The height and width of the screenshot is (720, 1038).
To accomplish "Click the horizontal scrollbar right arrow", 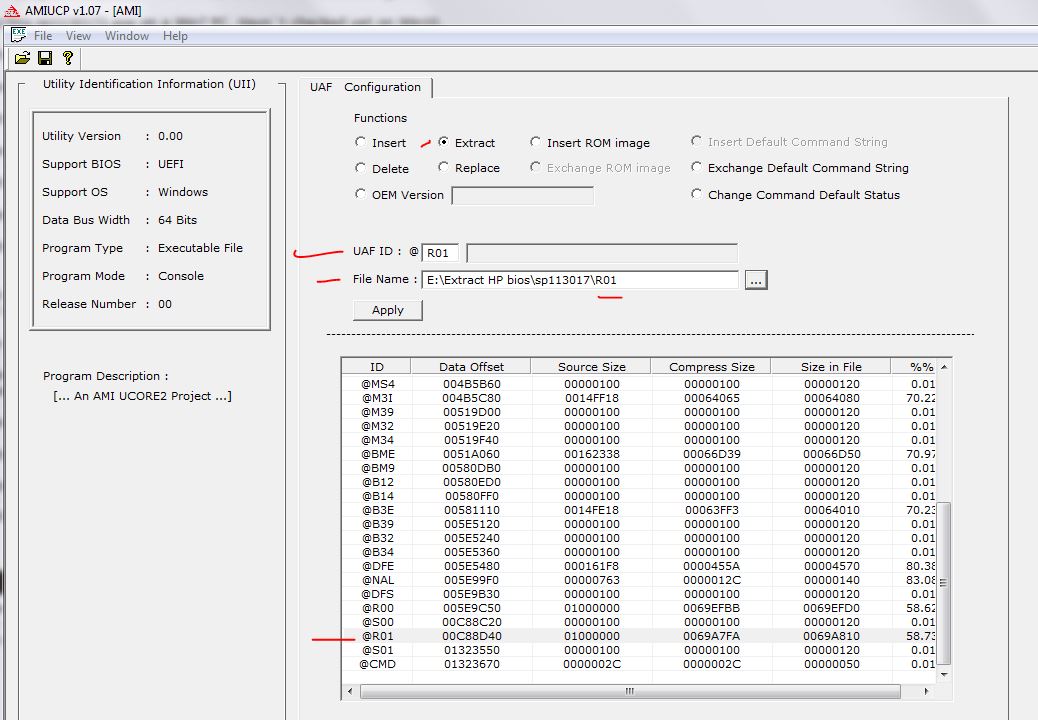I will 927,691.
